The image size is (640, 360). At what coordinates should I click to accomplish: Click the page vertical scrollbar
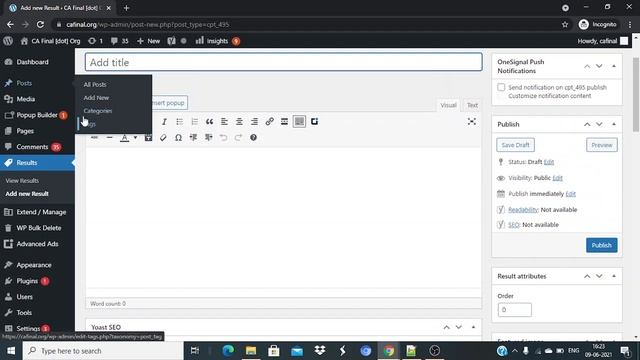(636, 95)
